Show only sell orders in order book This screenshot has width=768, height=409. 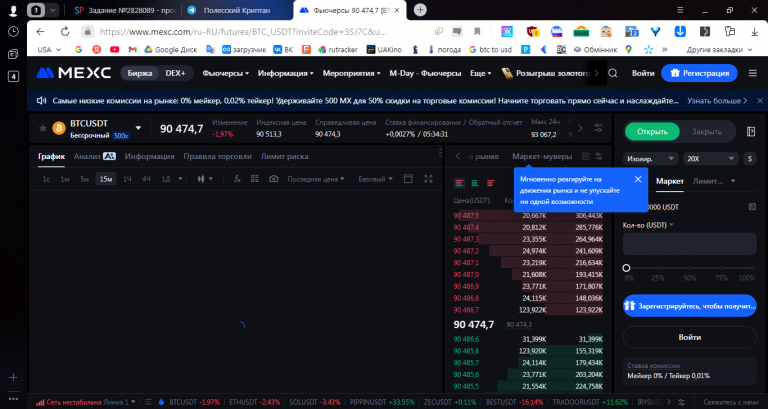[490, 183]
